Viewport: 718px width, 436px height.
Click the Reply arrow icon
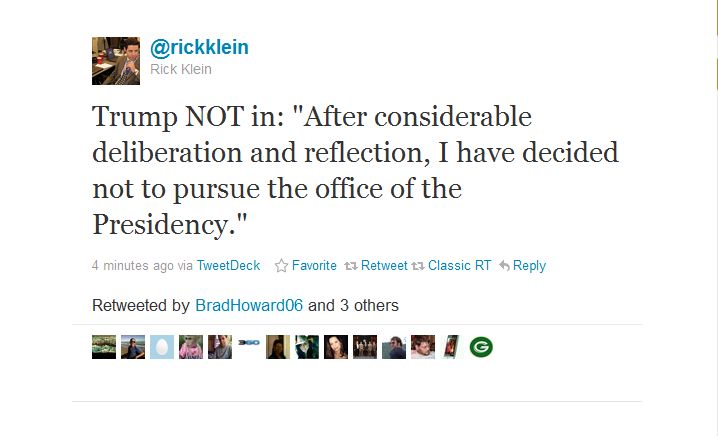(505, 266)
